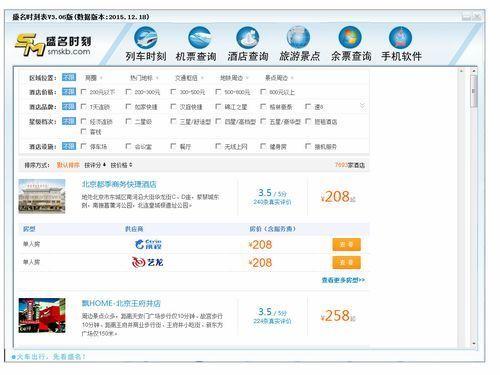Click the 艺龙 eLong supplier logo
The height and width of the screenshot is (375, 500).
pyautogui.click(x=147, y=262)
